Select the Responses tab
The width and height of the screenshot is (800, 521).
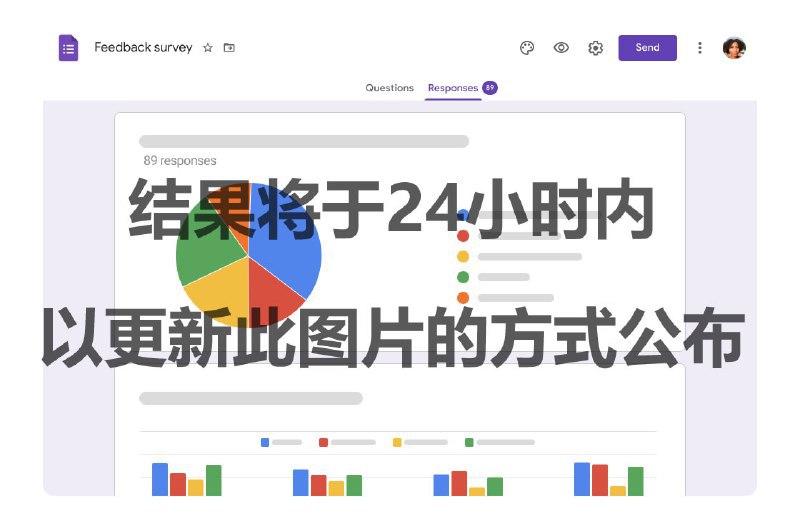[x=452, y=88]
